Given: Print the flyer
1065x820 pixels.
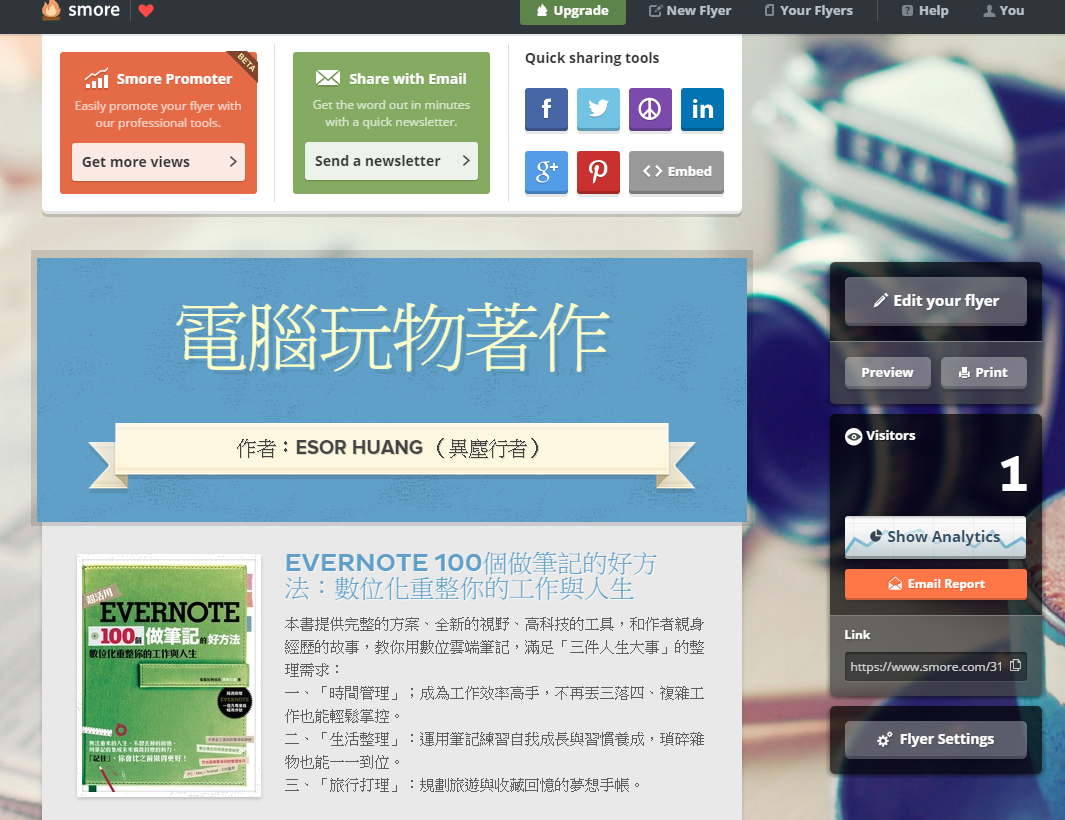Looking at the screenshot, I should pyautogui.click(x=983, y=372).
